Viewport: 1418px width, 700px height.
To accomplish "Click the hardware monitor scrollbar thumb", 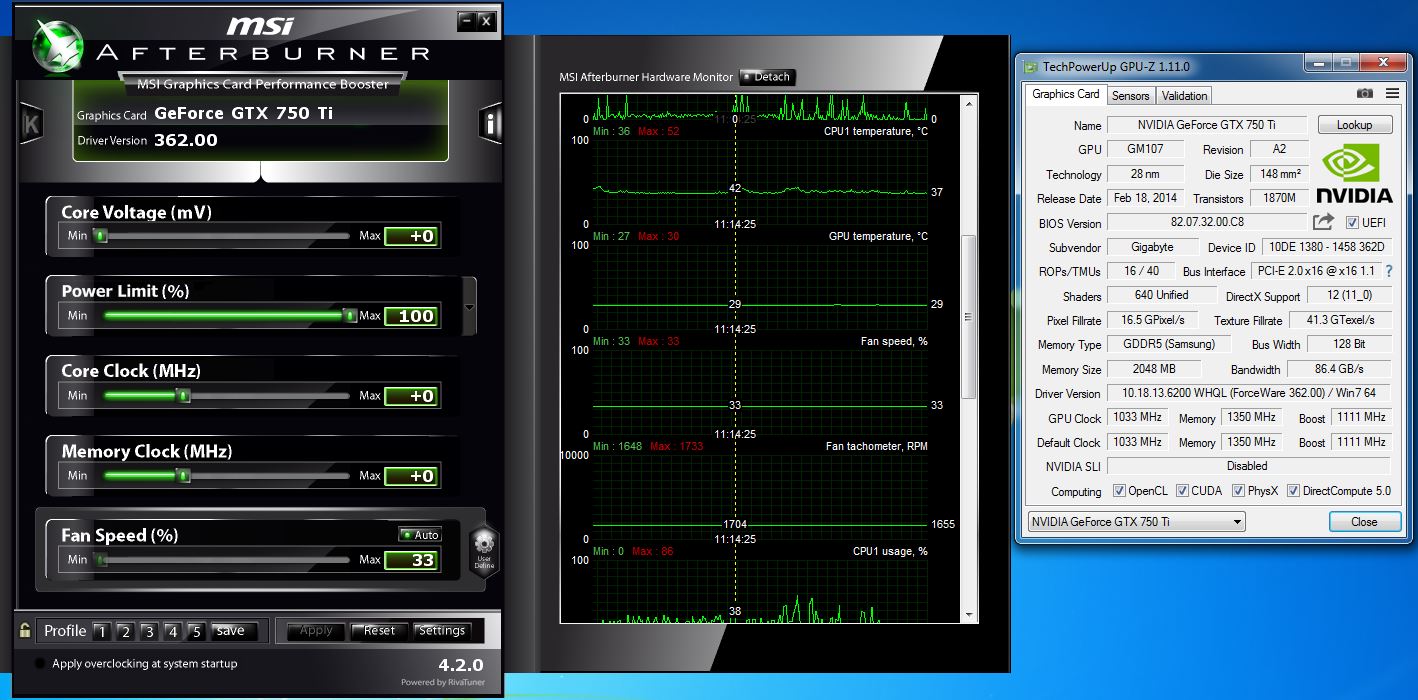I will point(967,317).
